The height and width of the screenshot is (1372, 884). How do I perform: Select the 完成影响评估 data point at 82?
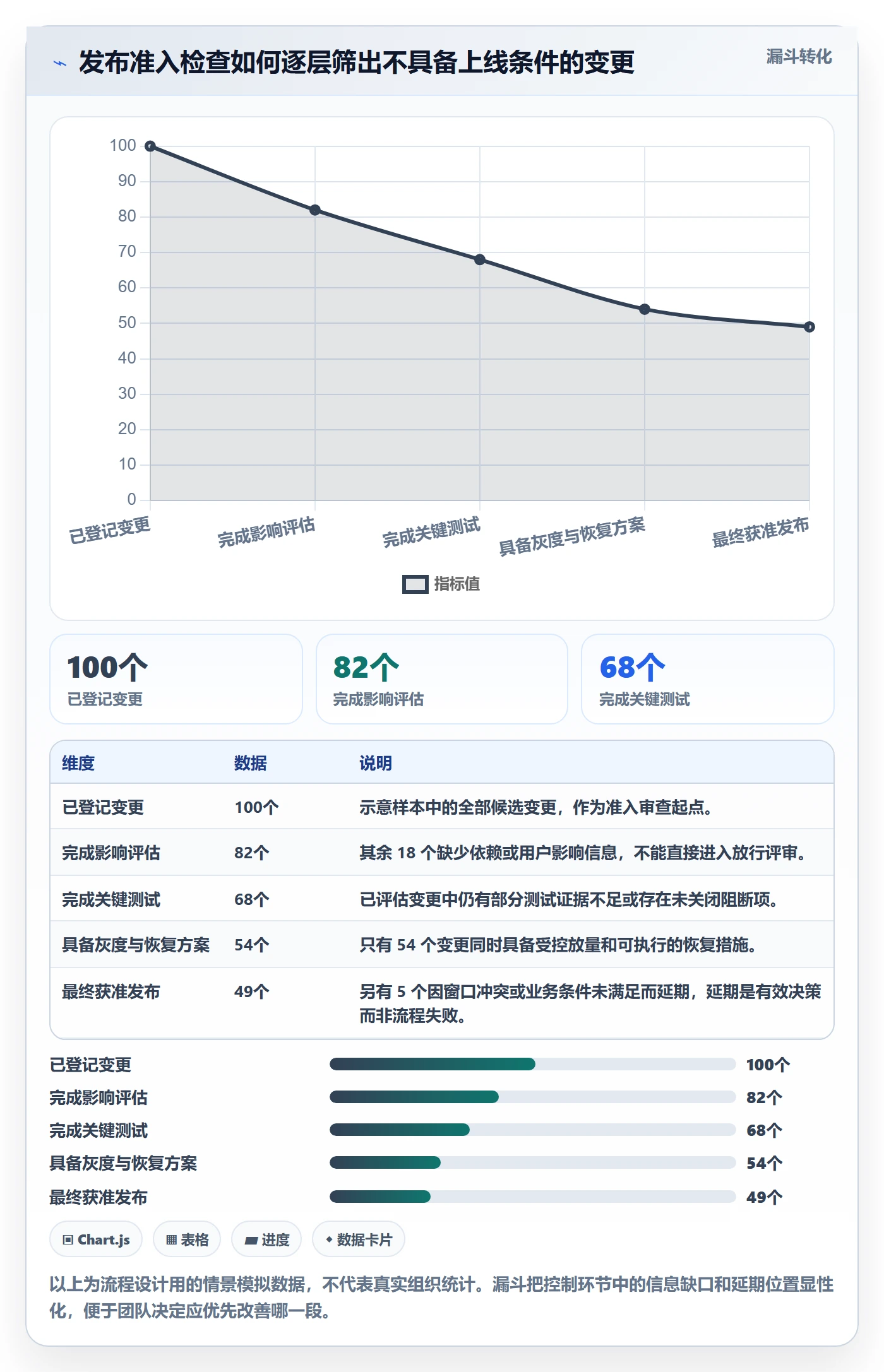point(315,210)
